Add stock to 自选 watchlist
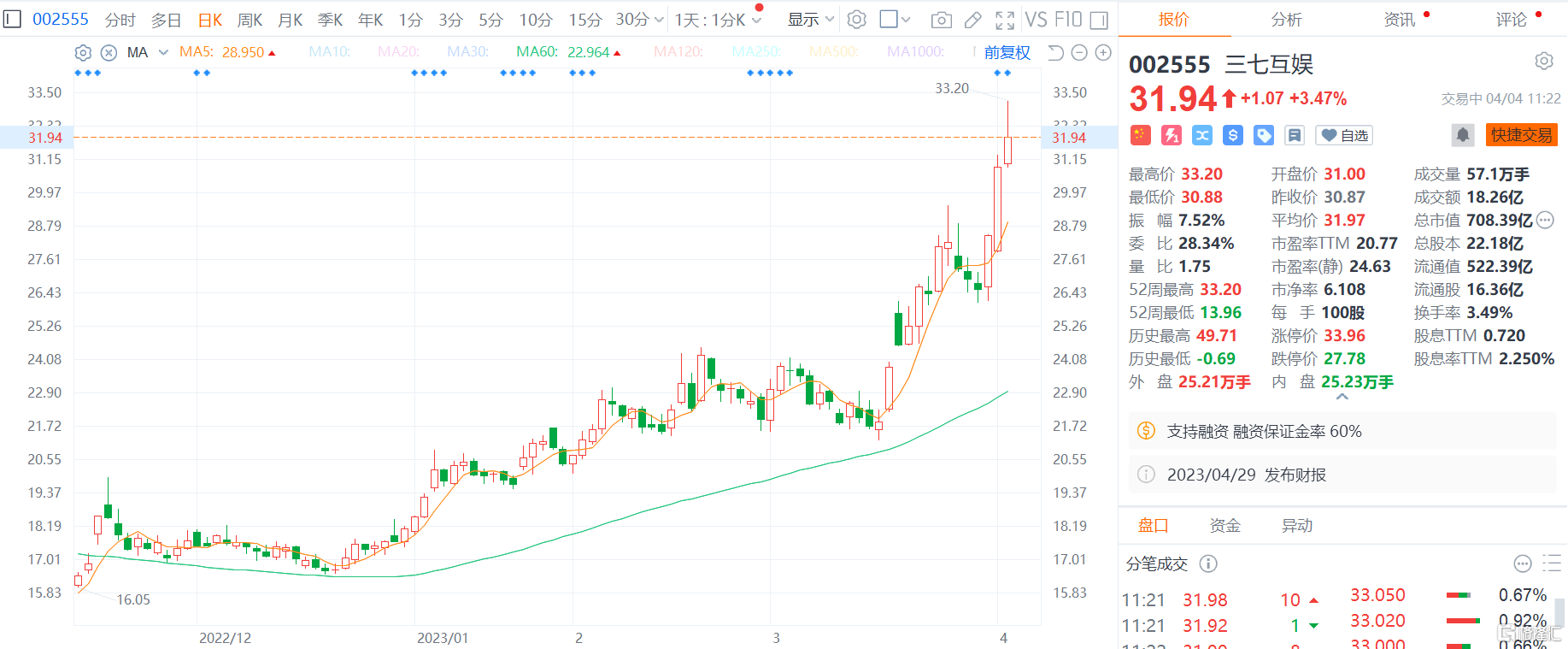This screenshot has height=649, width=1568. [x=1344, y=135]
